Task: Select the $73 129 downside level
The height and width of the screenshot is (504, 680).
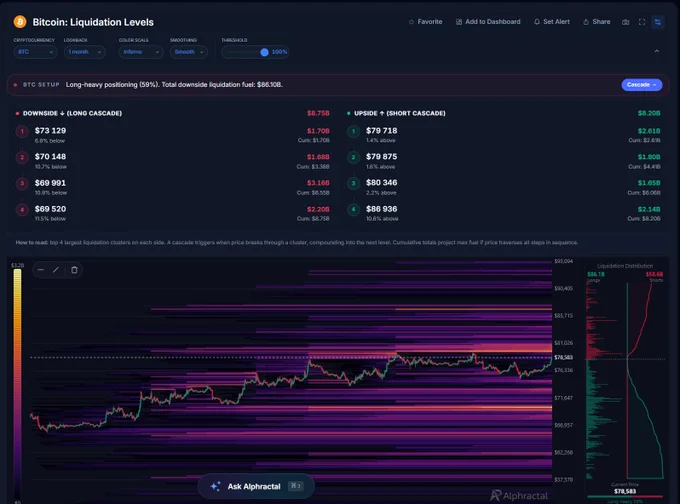Action: [50, 131]
